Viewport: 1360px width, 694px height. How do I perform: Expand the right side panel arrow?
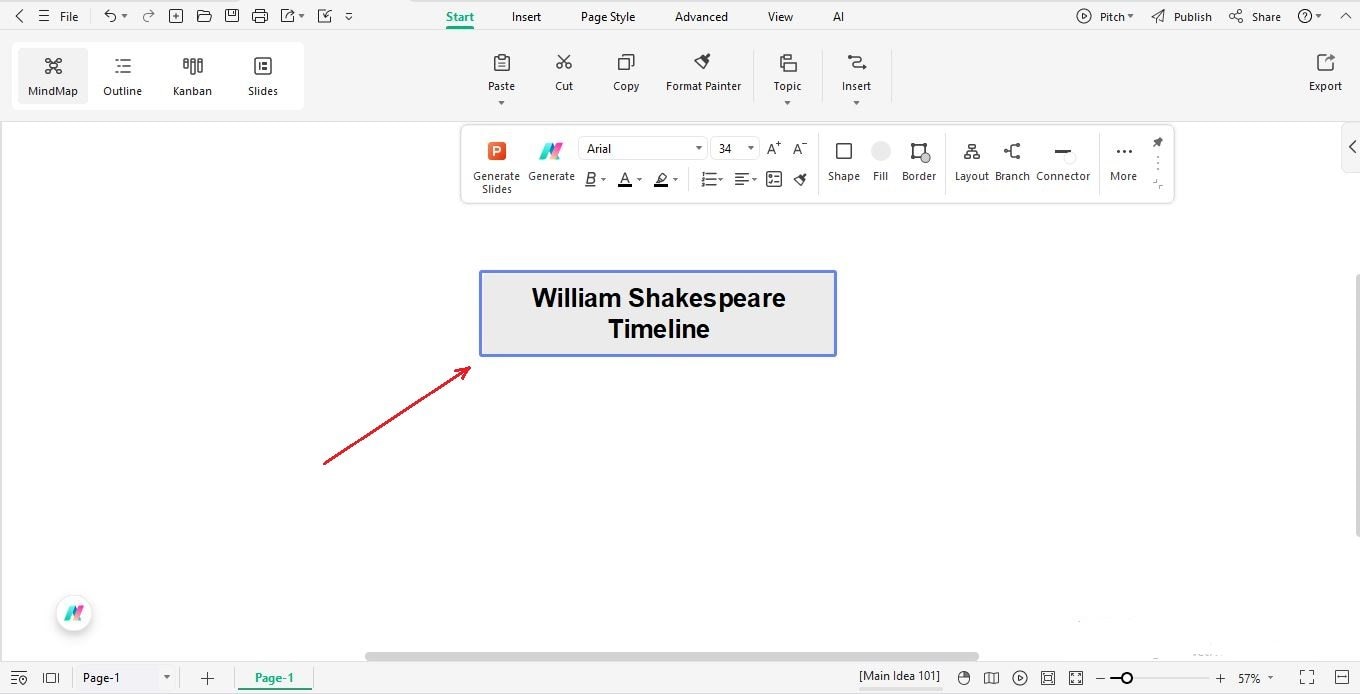click(x=1351, y=147)
